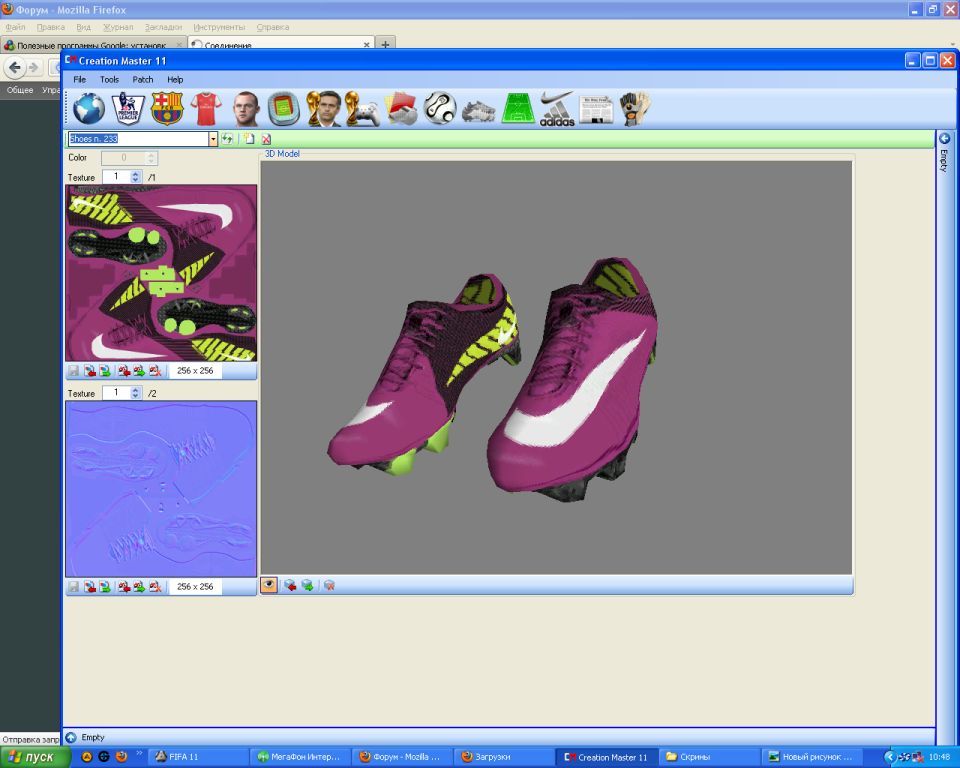Image resolution: width=960 pixels, height=768 pixels.
Task: Open Firefox's Журнал menu
Action: (118, 27)
